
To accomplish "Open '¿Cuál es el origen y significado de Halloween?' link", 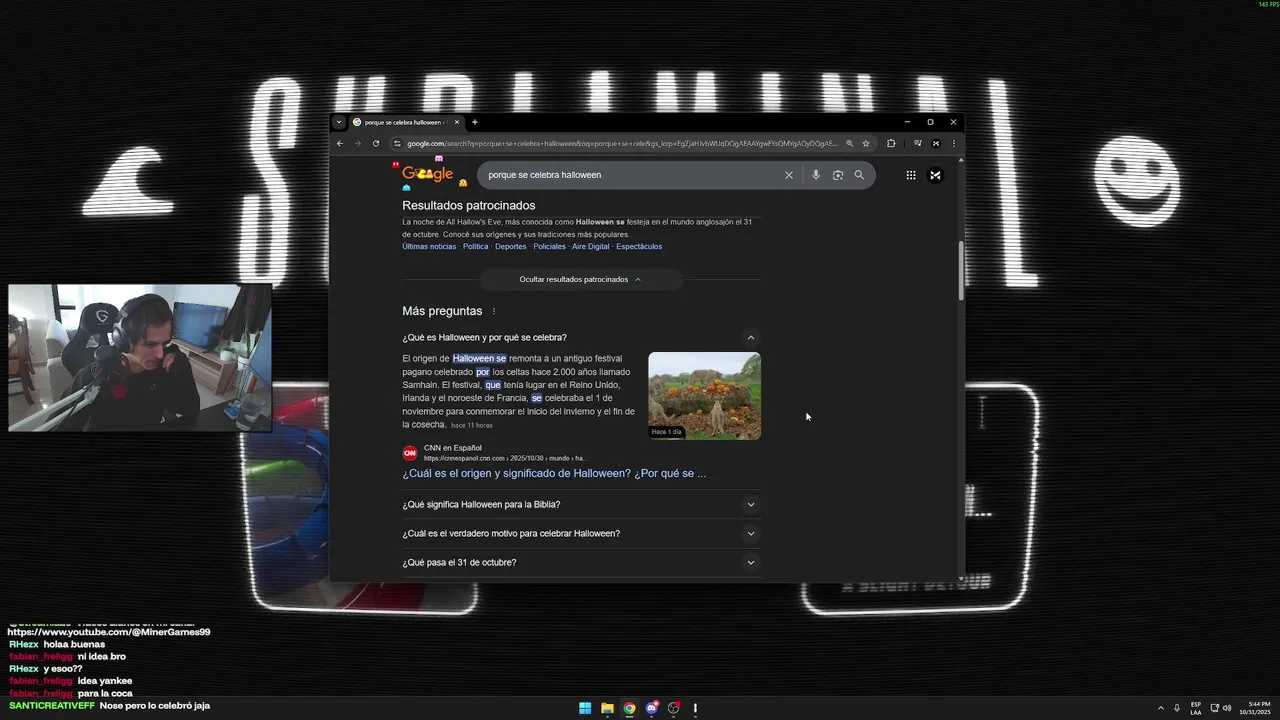I will [x=554, y=473].
